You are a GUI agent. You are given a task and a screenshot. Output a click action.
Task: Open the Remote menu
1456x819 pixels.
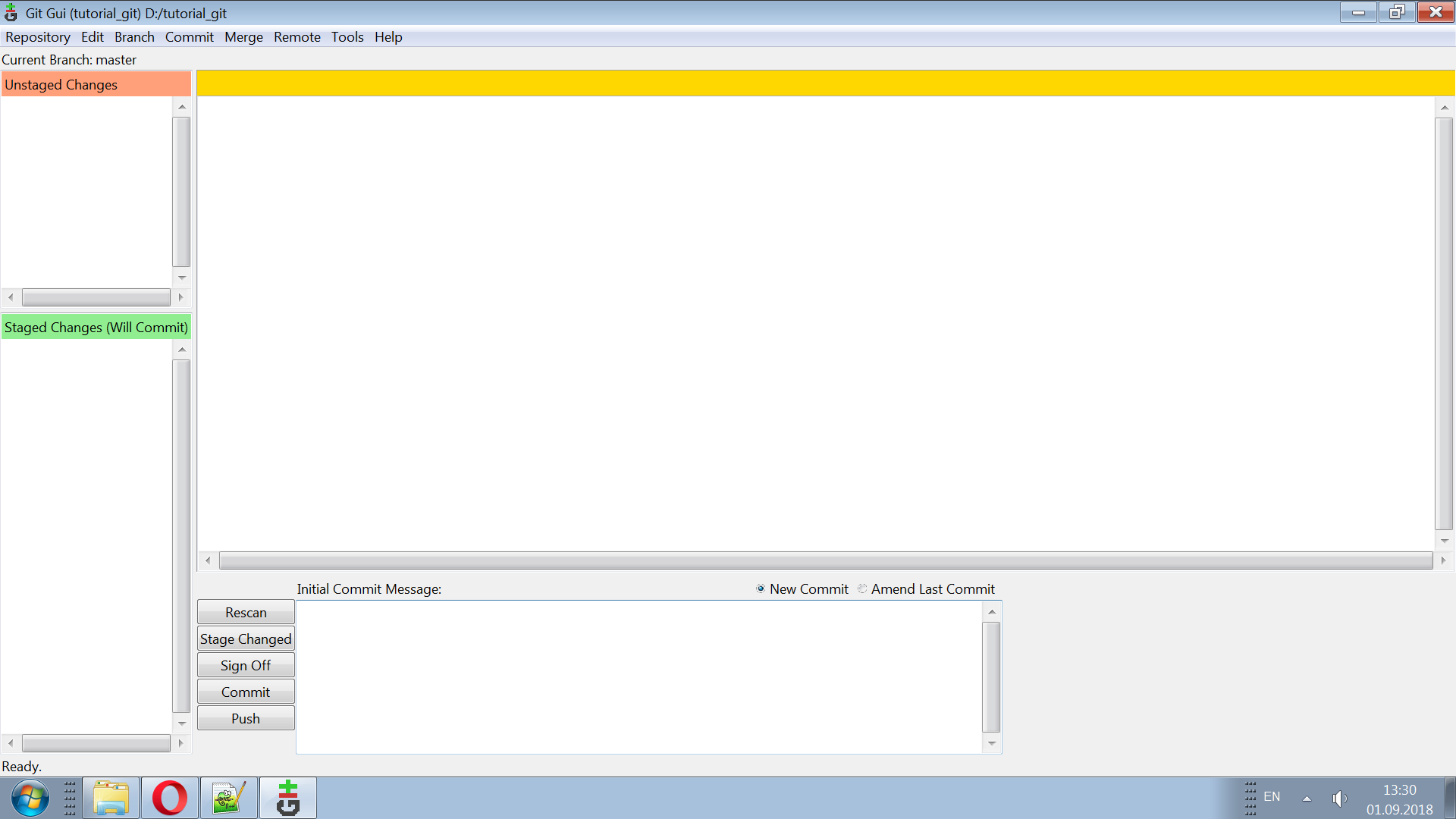click(x=297, y=37)
